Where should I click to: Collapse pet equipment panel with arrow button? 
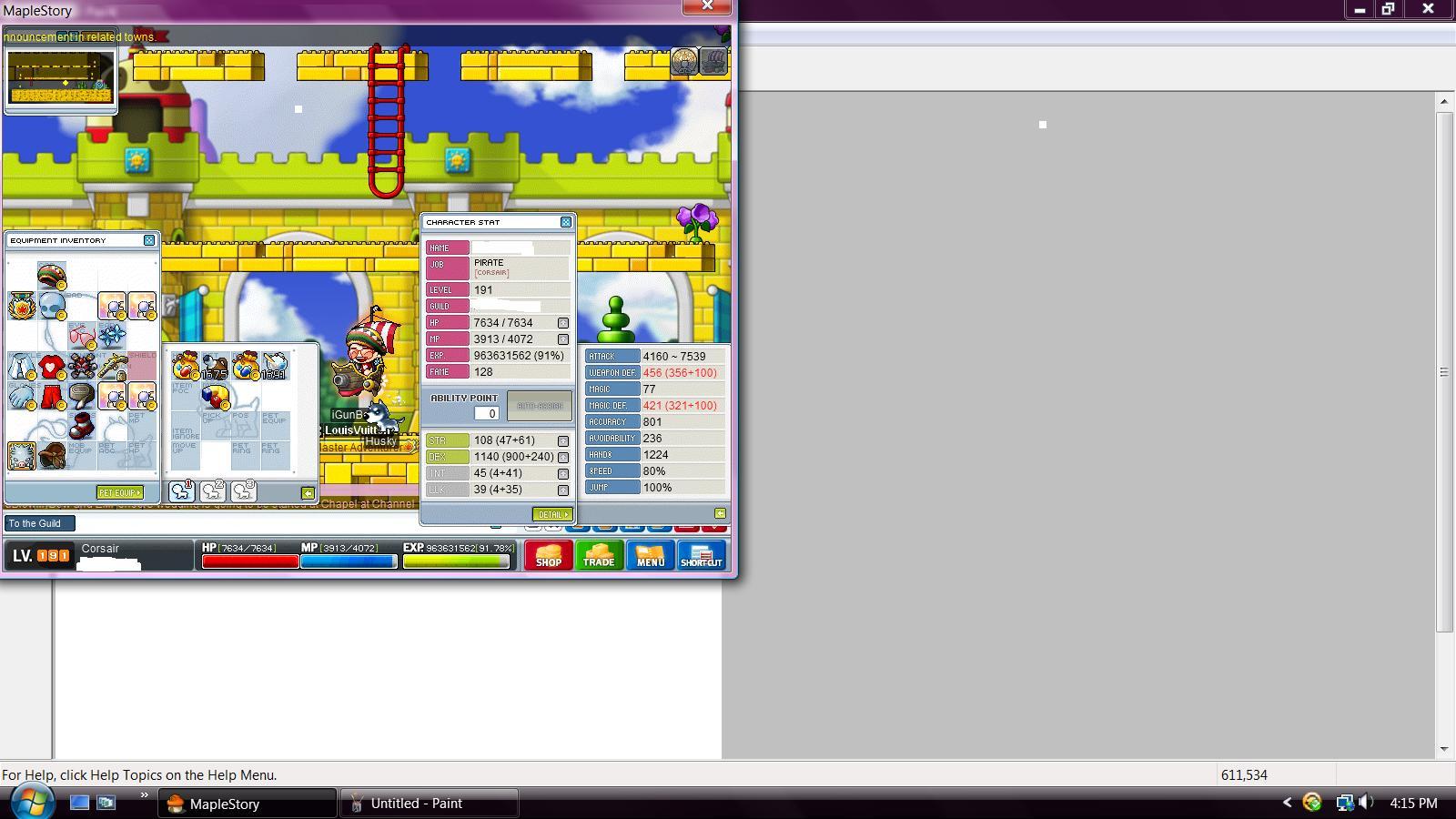(308, 493)
